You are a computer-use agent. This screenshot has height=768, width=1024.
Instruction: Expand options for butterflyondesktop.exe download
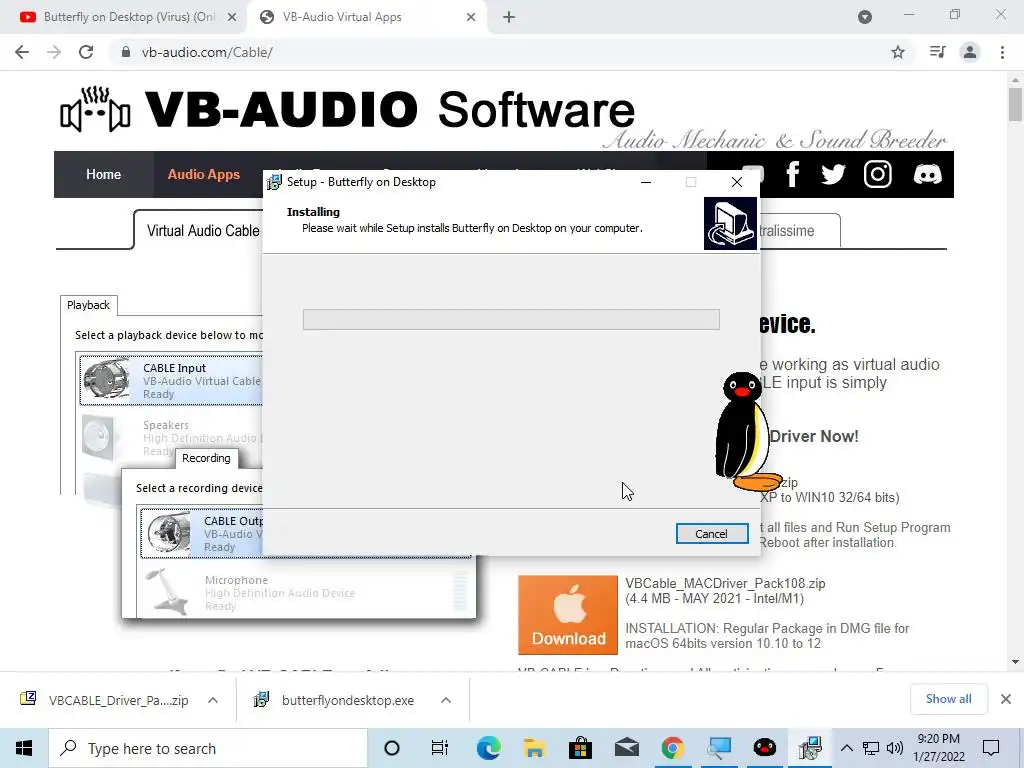446,700
